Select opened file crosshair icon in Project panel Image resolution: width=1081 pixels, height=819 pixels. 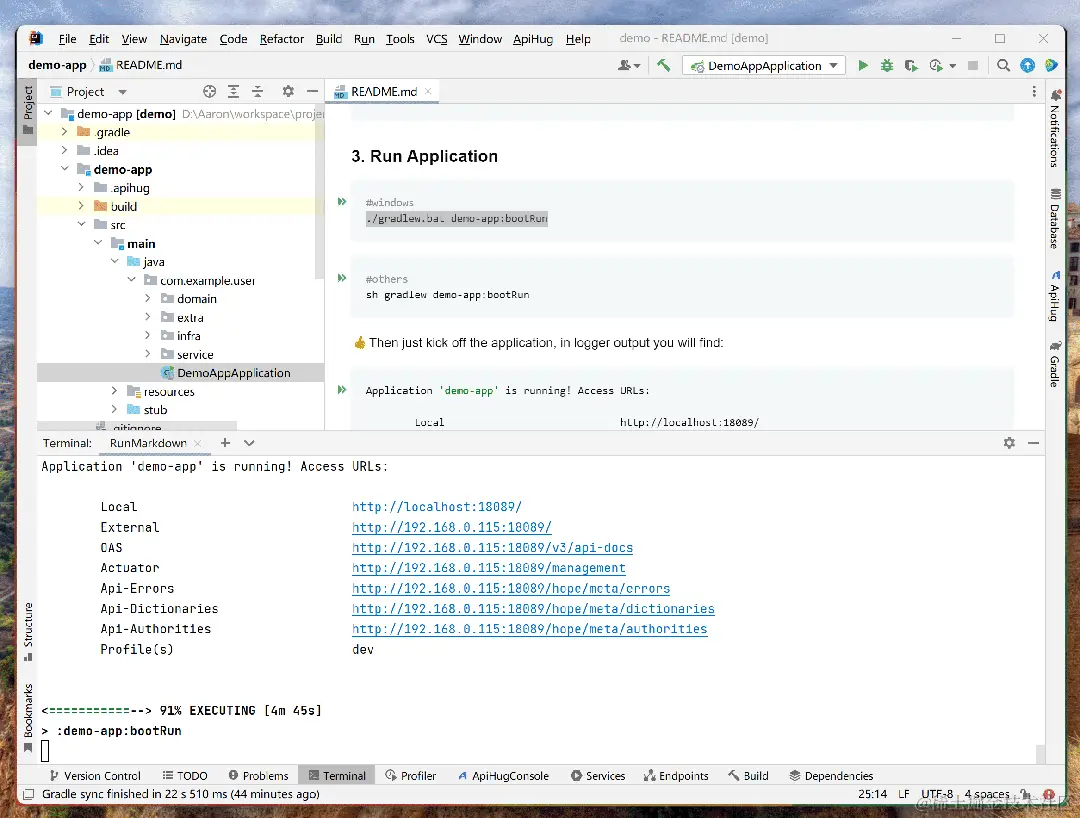[210, 92]
